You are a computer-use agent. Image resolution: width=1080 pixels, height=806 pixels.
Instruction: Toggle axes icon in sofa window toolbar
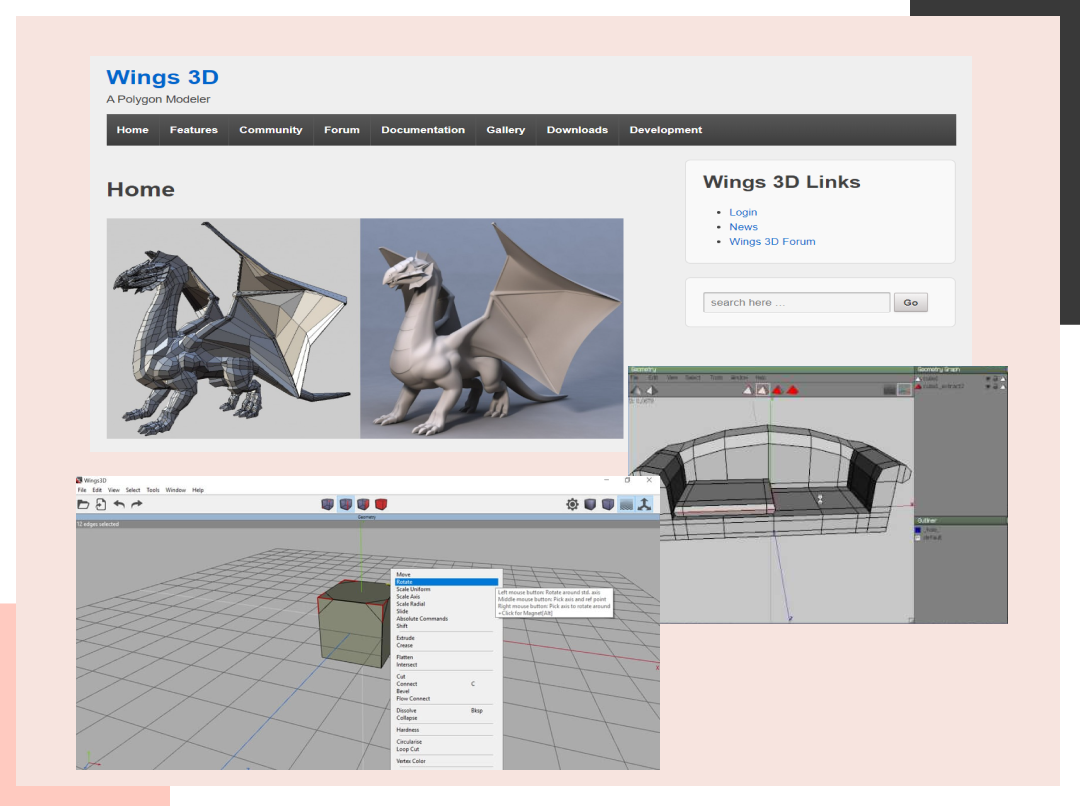(904, 390)
